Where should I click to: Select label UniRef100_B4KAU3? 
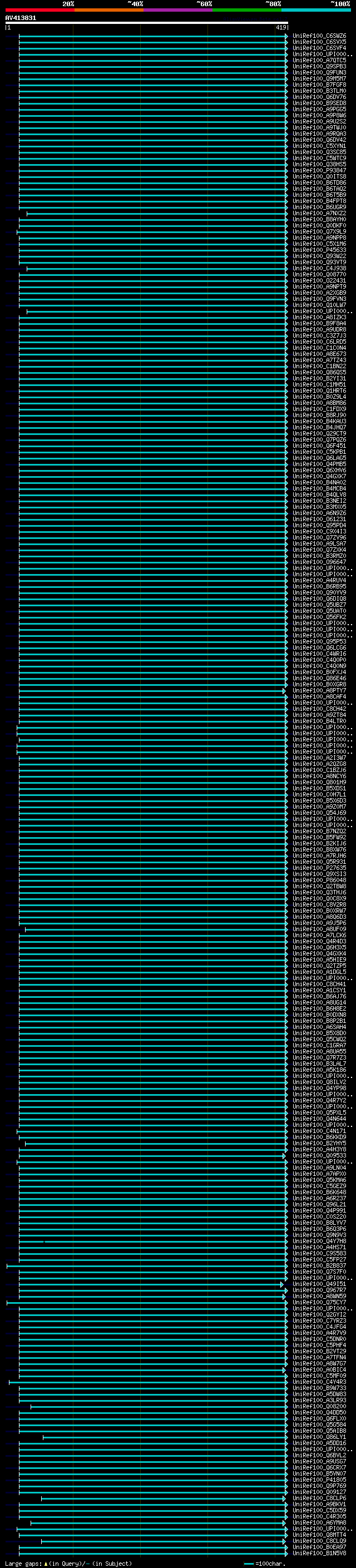[x=319, y=421]
